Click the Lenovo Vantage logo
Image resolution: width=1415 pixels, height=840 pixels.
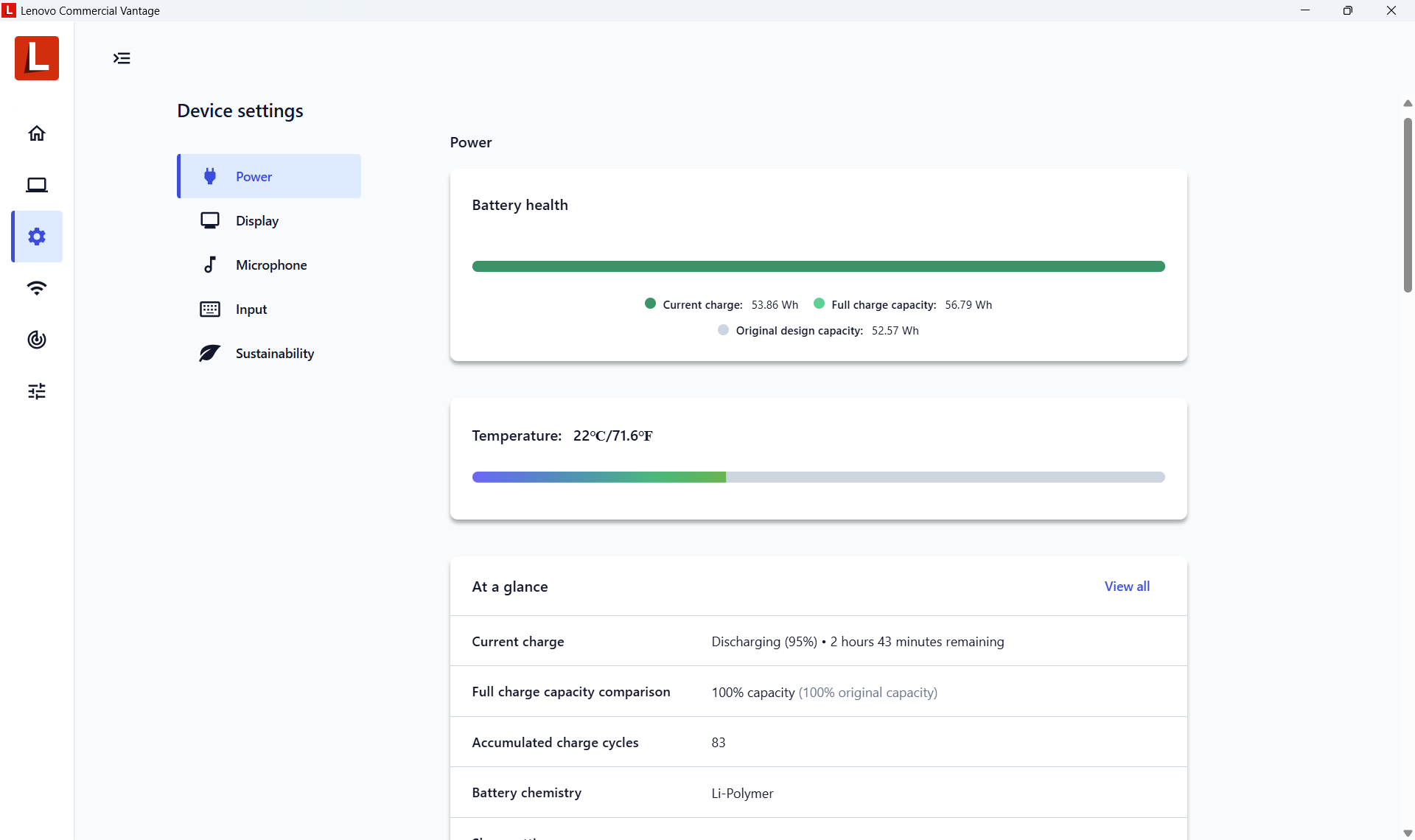tap(37, 58)
